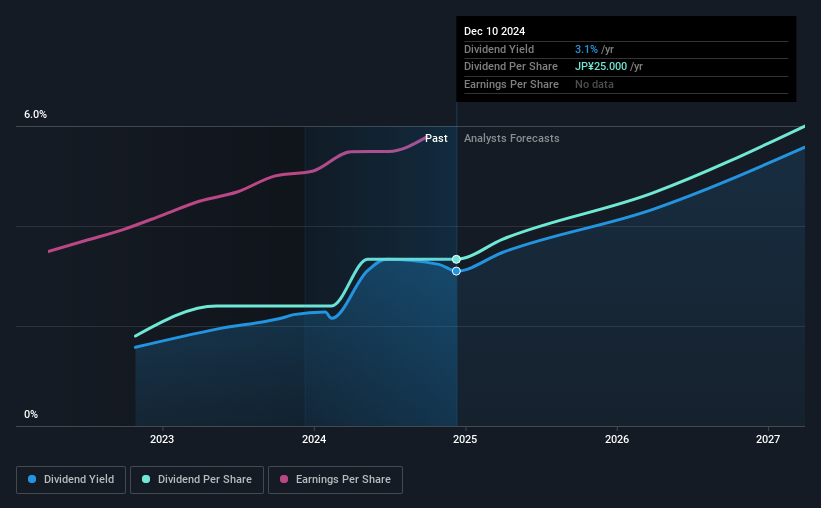Click the 2027 x-axis label
Screen dimensions: 821x508
tap(768, 439)
